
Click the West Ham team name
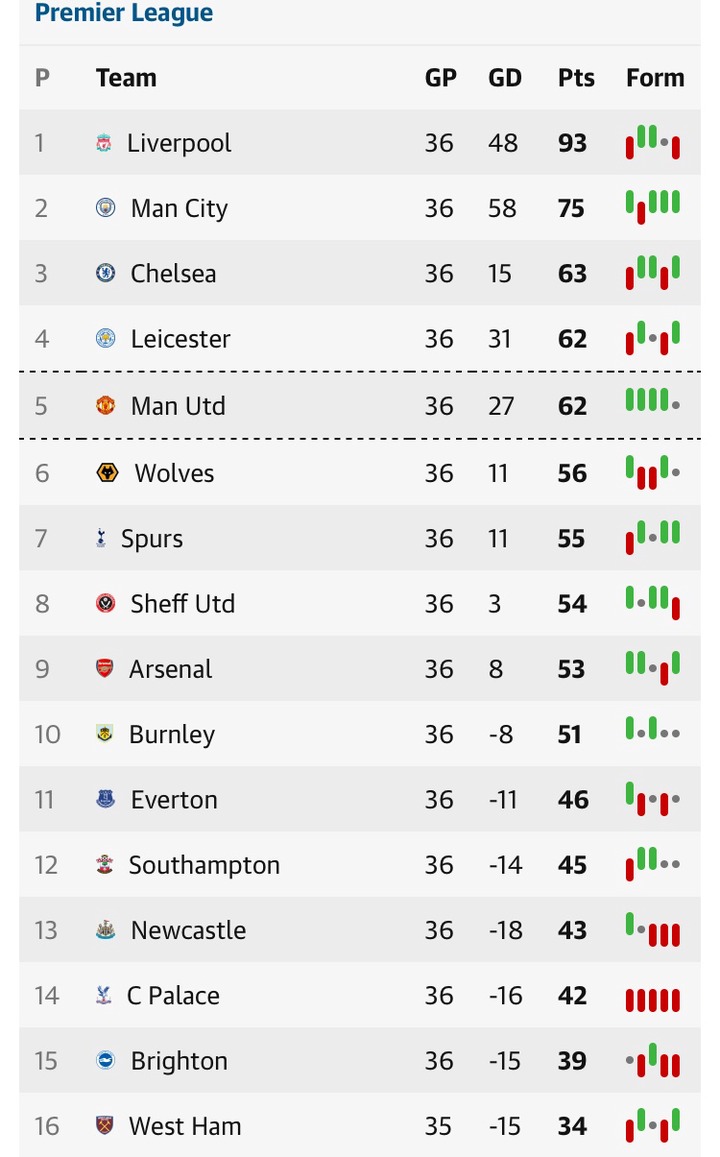[x=185, y=1126]
